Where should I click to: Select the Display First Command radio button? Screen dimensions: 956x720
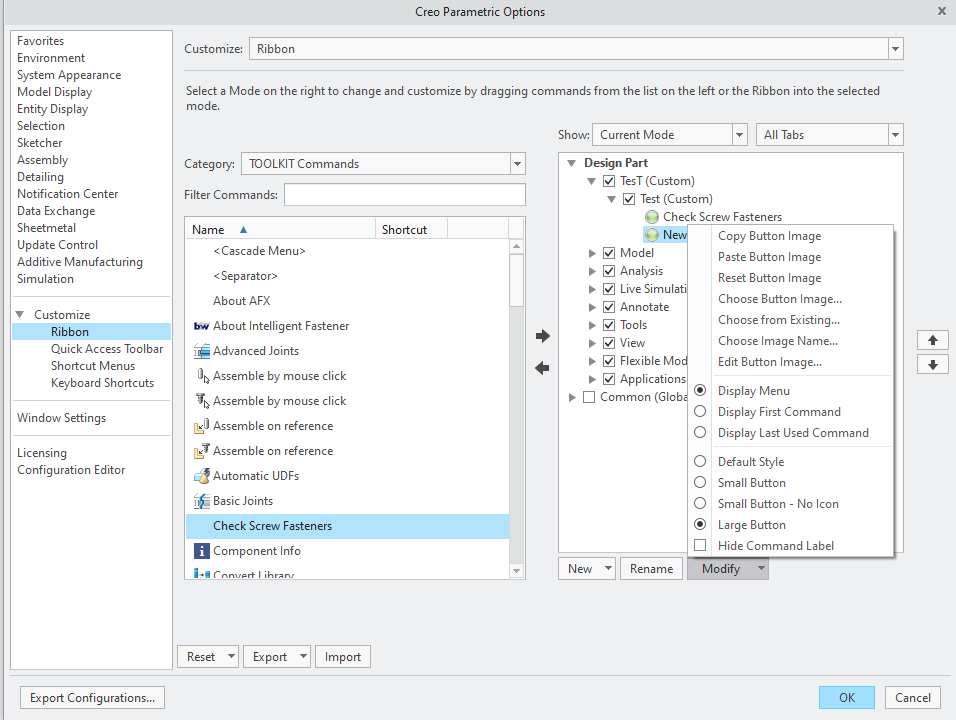(x=700, y=411)
